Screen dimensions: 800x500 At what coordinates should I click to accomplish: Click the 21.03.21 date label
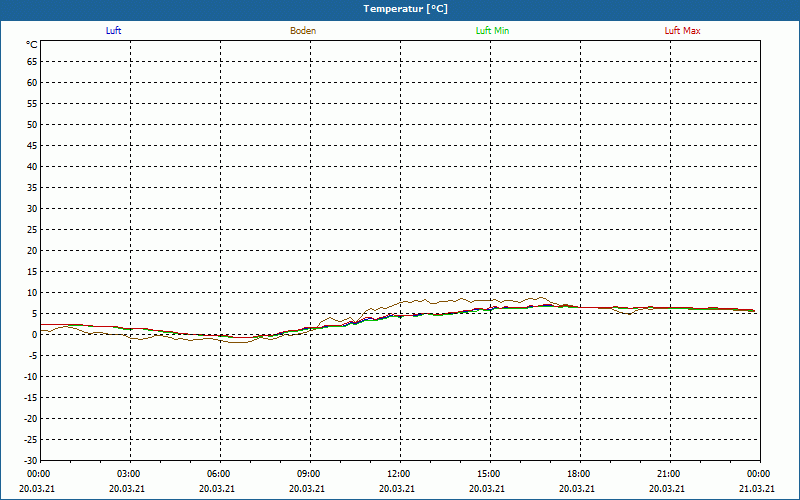click(757, 488)
